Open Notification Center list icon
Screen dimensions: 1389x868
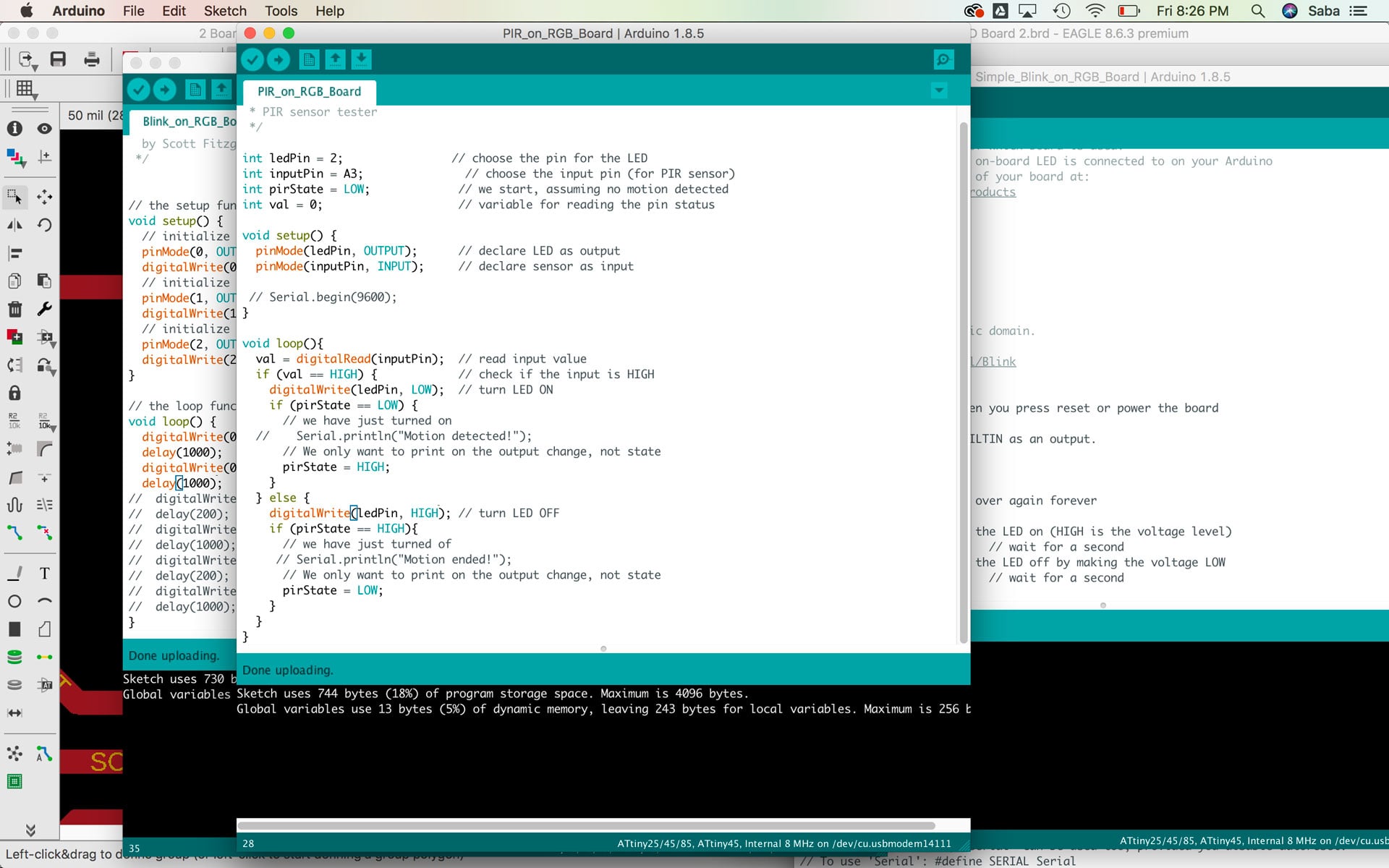pos(1359,11)
